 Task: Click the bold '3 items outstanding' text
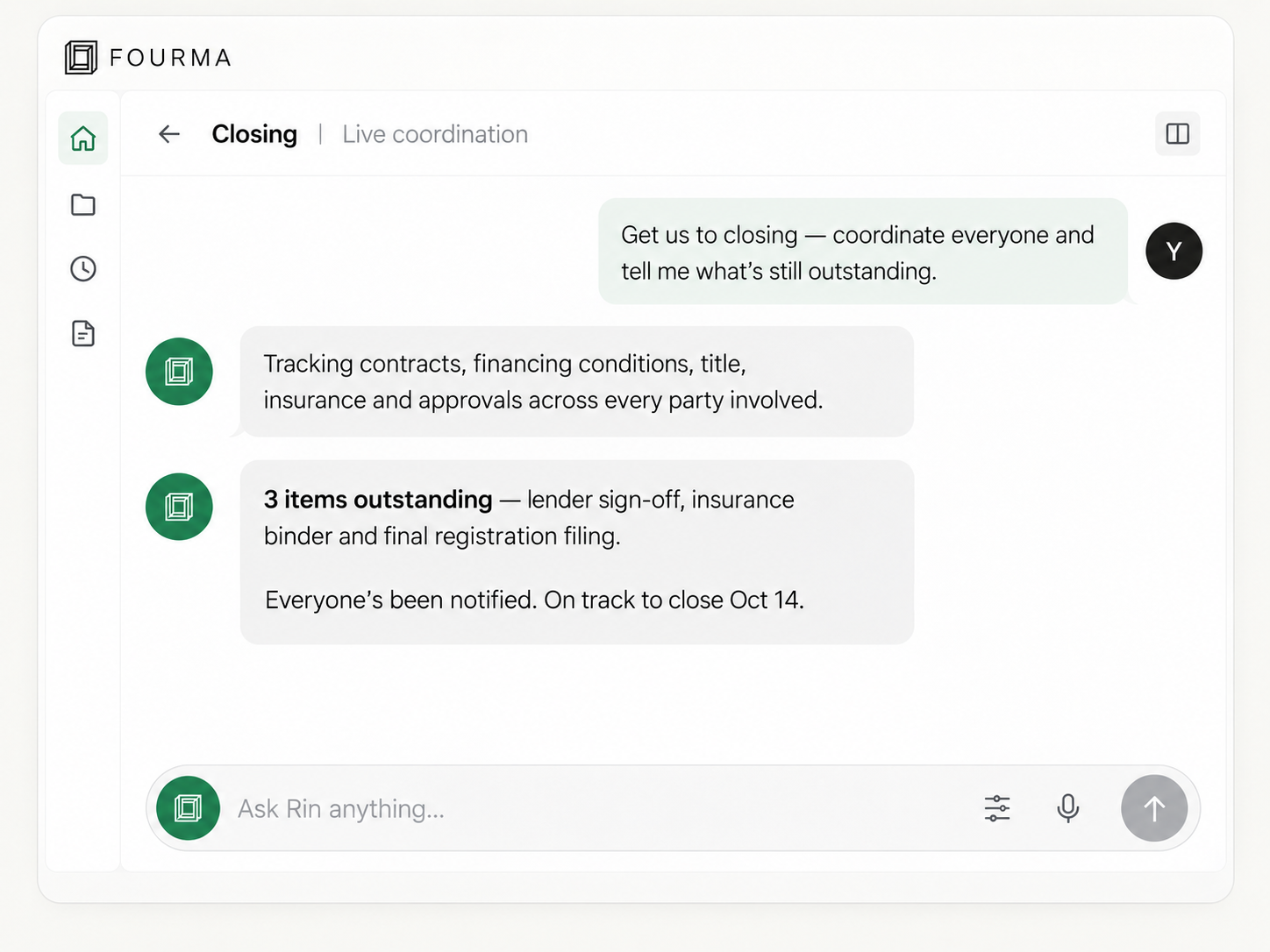tap(378, 500)
